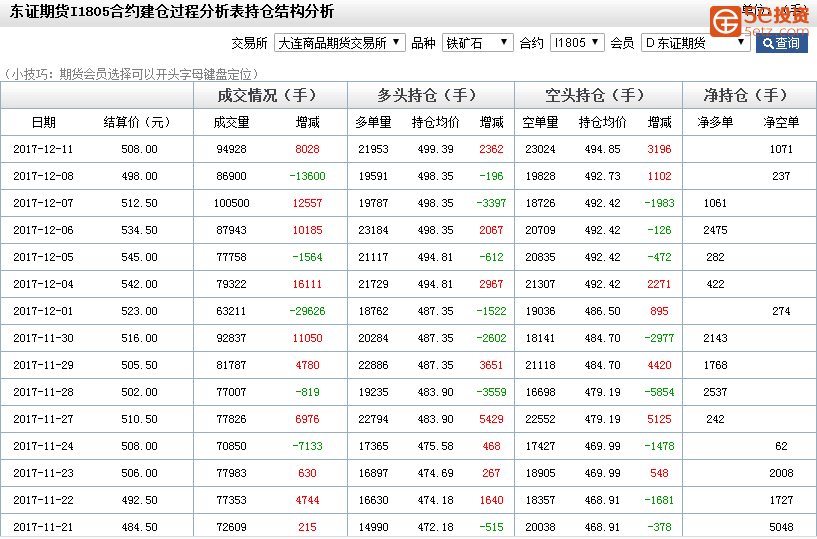Screen dimensions: 817x539
Task: Click short position value 16698
Action: pos(540,393)
